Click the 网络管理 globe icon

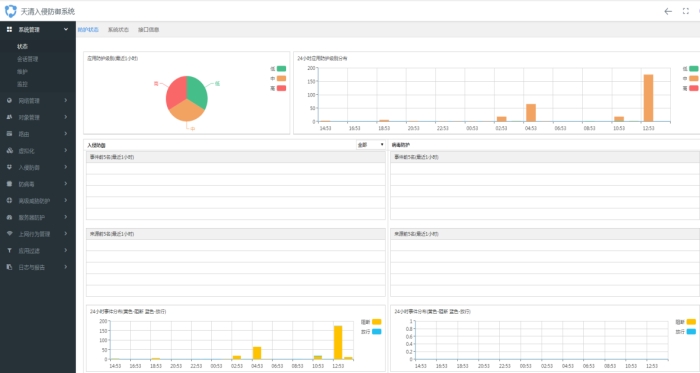9,100
